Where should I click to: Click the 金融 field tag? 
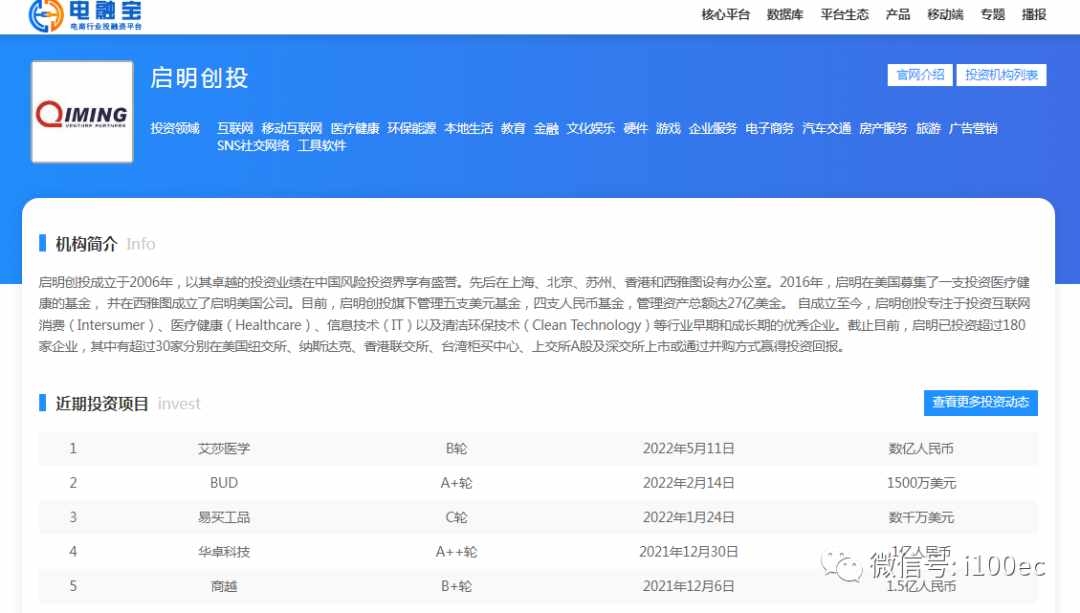[546, 128]
